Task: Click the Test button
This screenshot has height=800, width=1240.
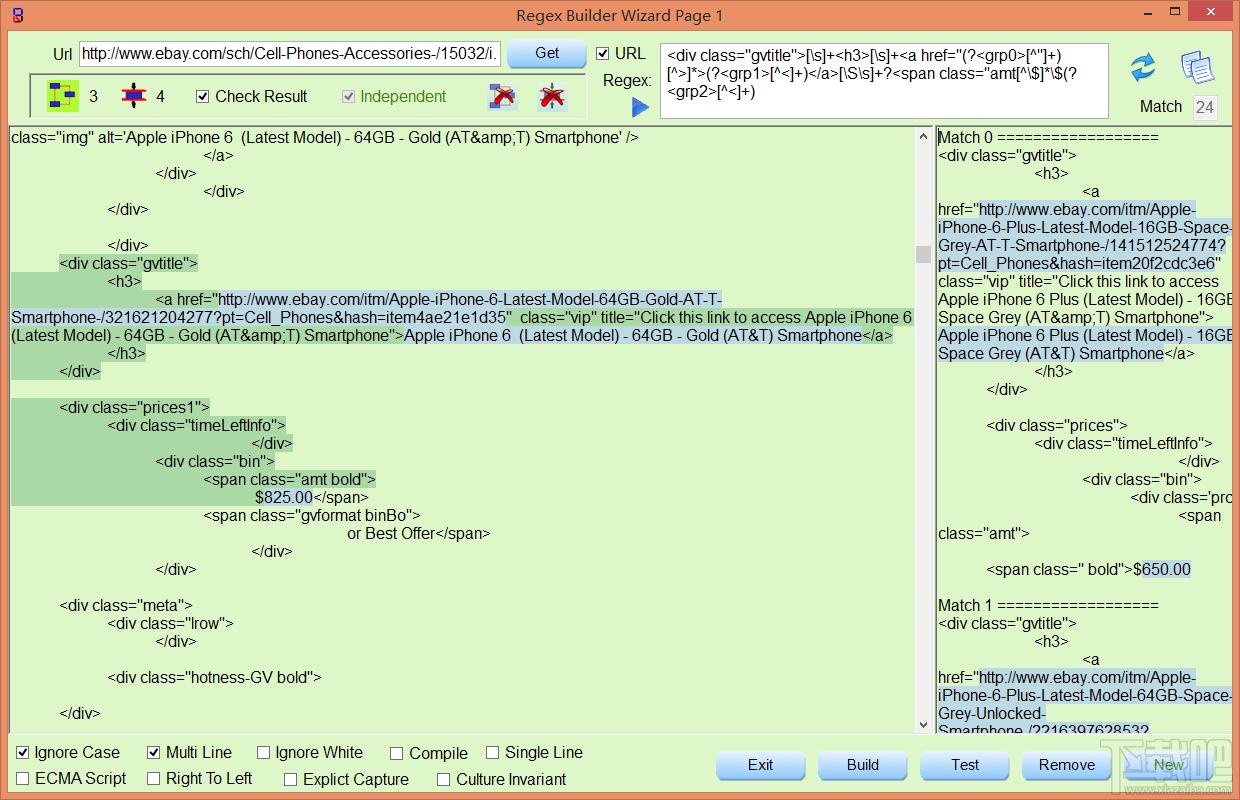Action: click(965, 765)
